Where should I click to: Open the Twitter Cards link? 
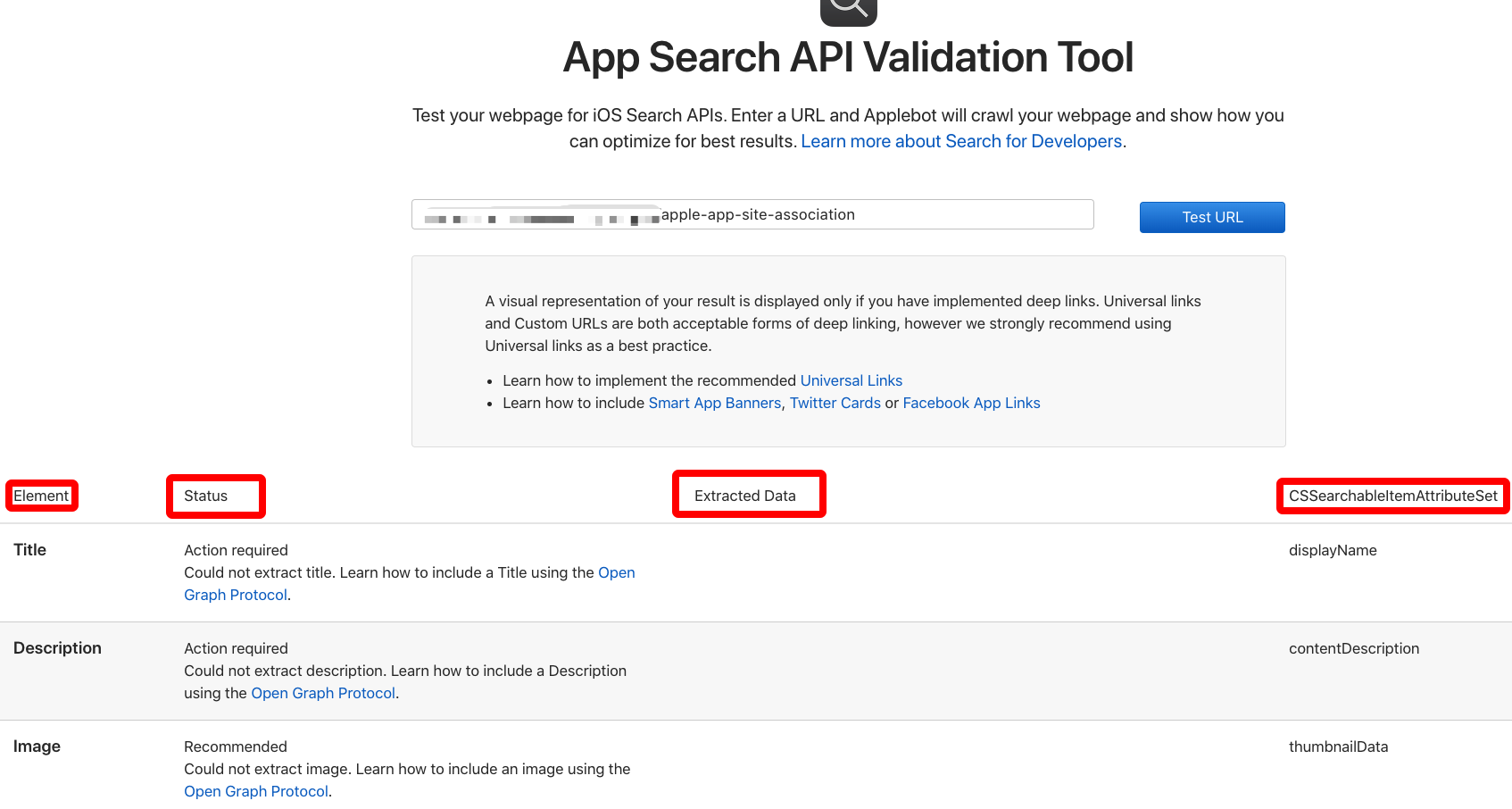coord(835,403)
